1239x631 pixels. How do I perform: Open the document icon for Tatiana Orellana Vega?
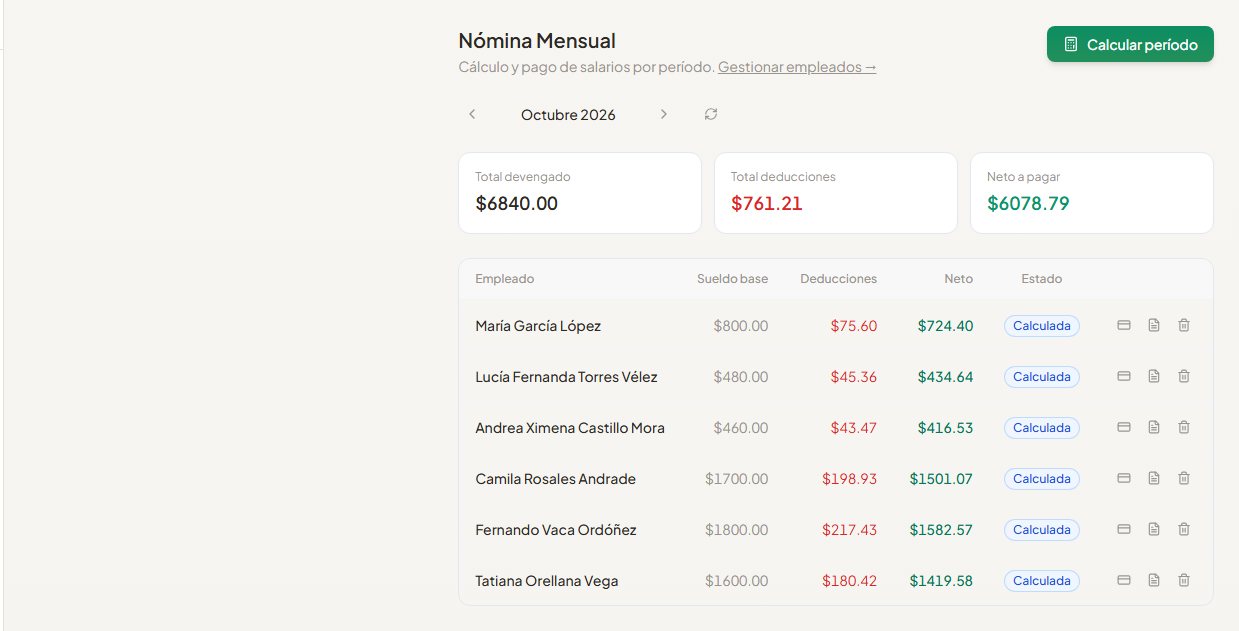[x=1154, y=580]
